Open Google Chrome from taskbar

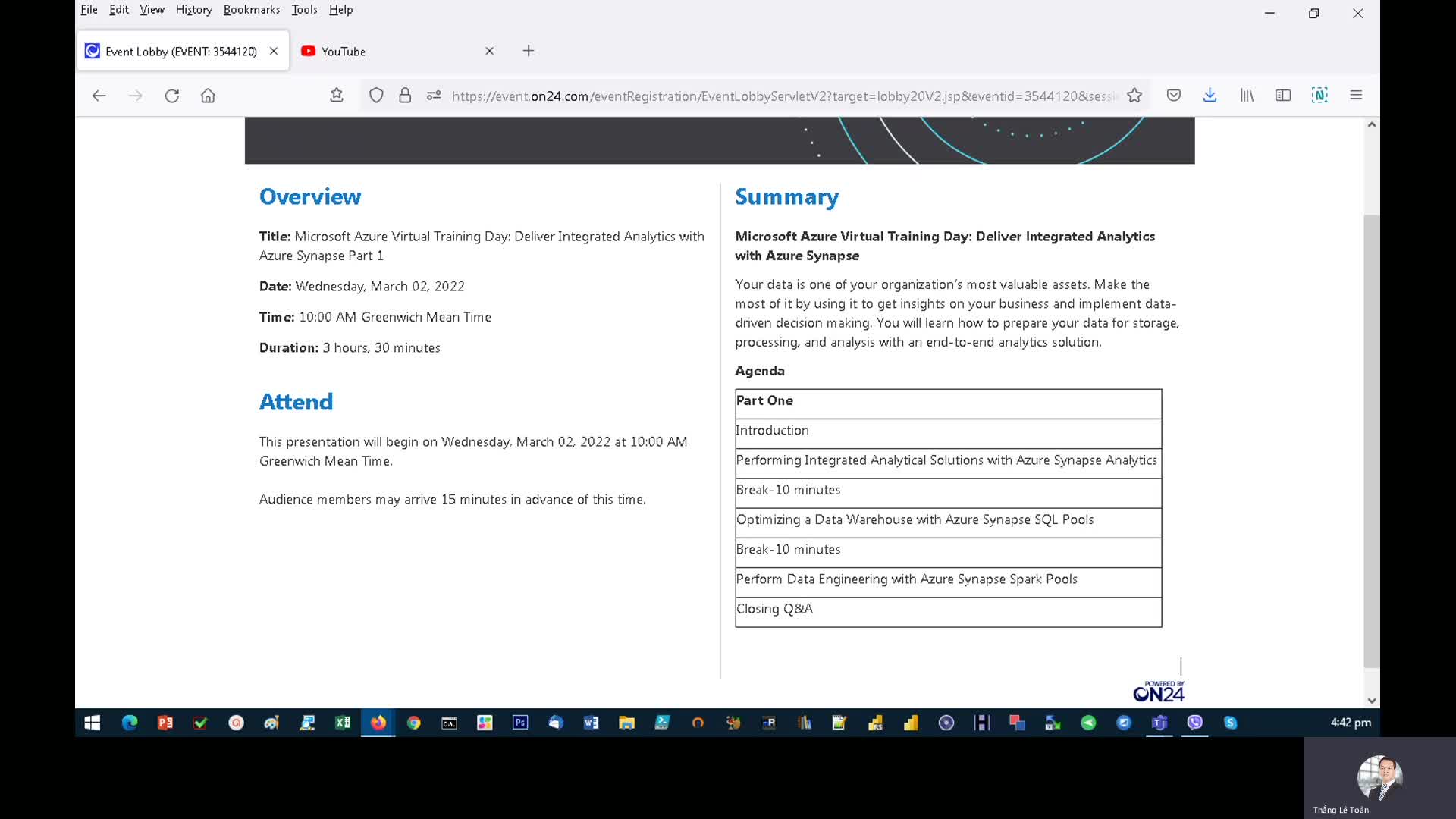pos(413,723)
